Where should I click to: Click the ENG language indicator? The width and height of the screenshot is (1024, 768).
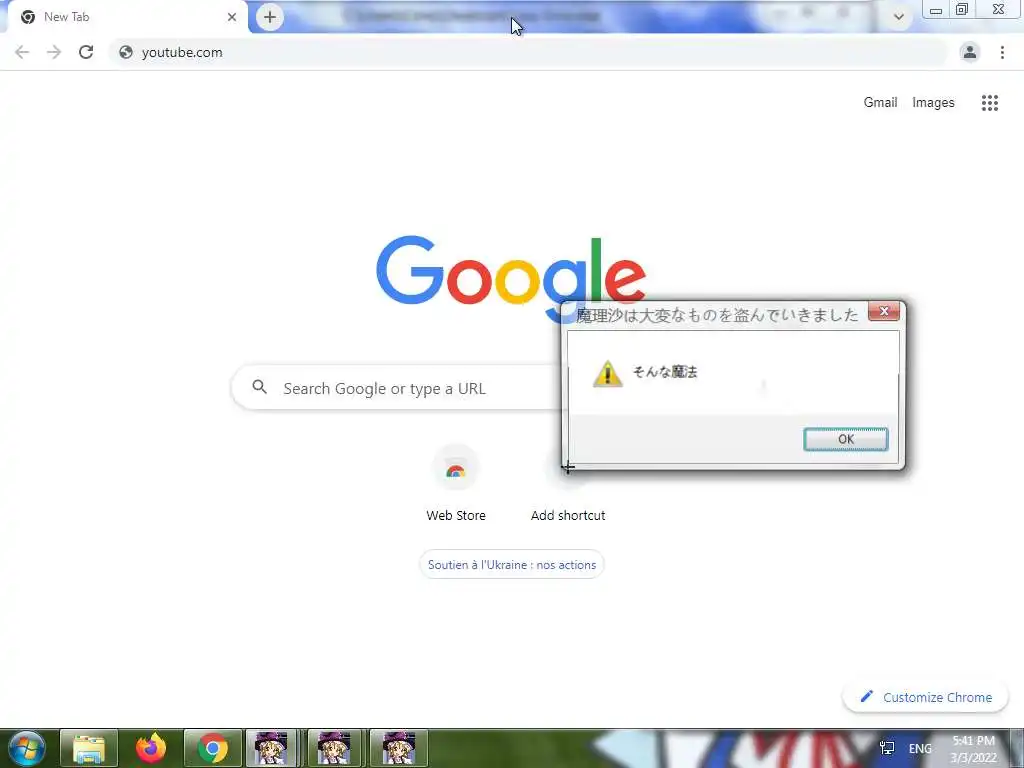pos(920,748)
